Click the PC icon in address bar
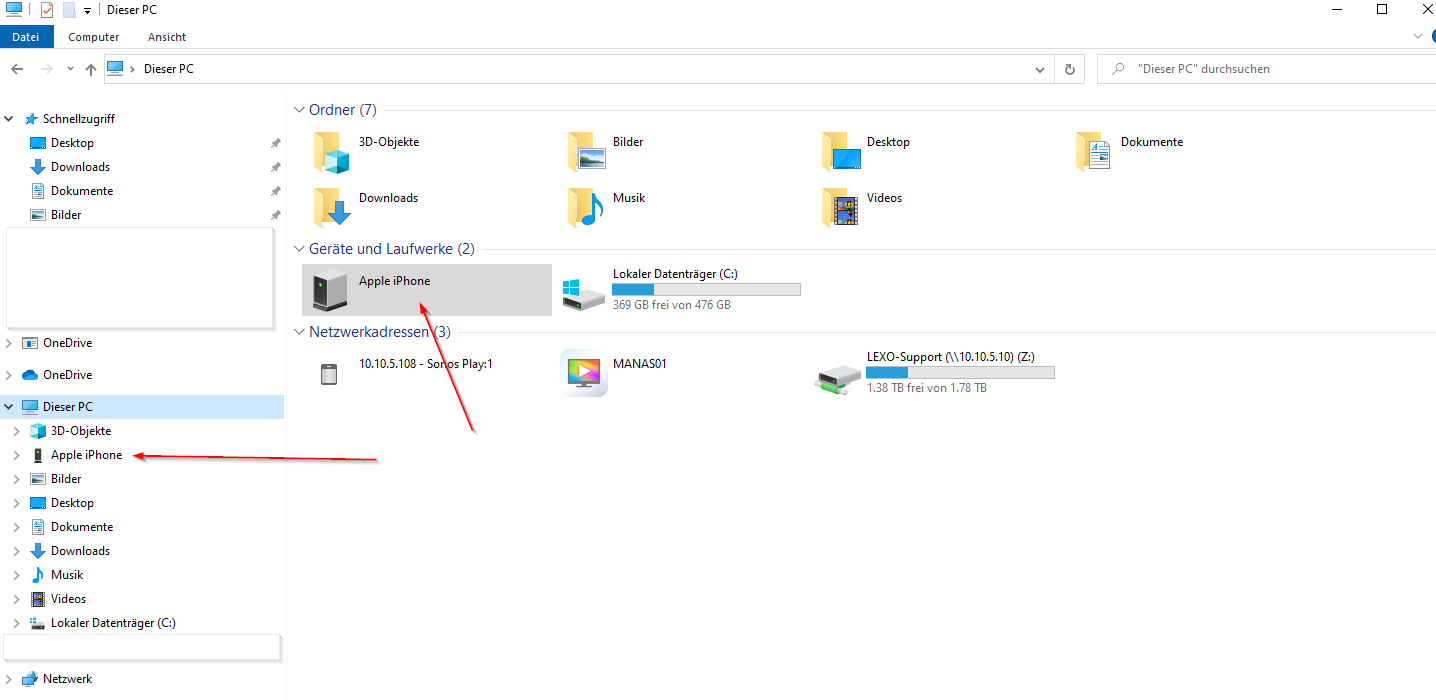Screen dimensions: 1436x700 click(x=116, y=68)
